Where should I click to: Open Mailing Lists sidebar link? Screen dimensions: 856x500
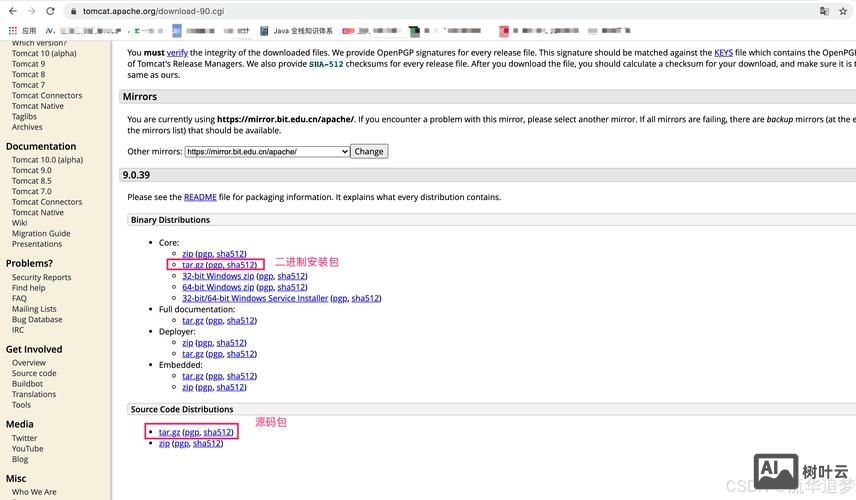pos(34,309)
